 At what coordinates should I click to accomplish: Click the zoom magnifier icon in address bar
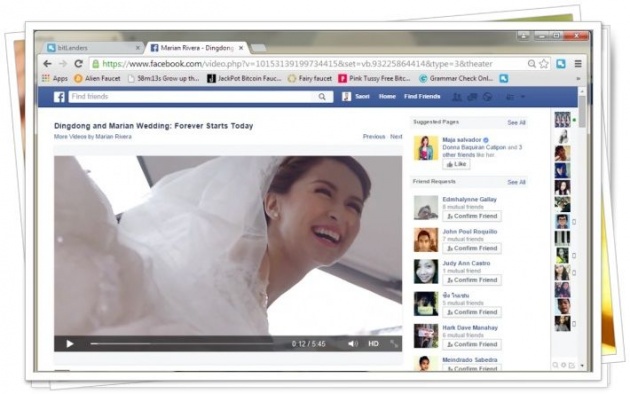coord(532,64)
